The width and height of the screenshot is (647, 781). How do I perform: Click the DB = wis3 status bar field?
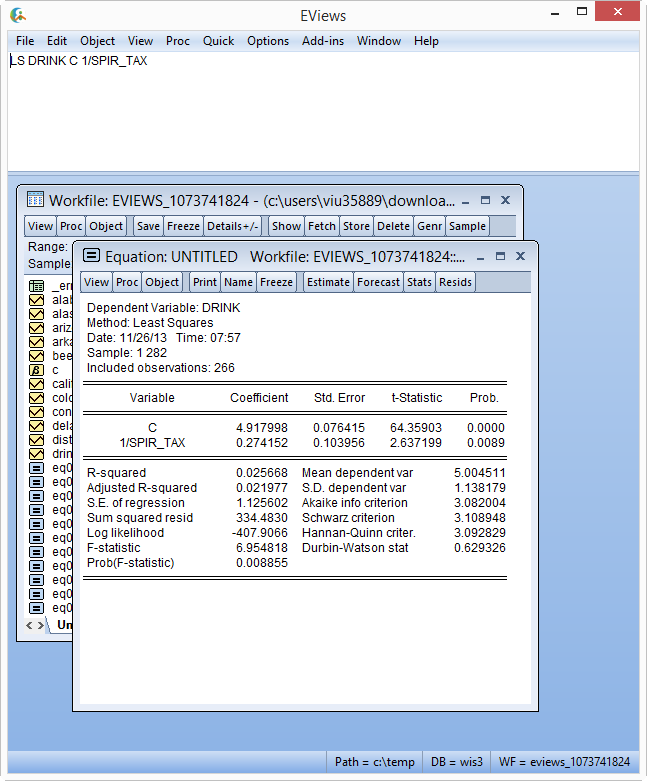(x=456, y=762)
